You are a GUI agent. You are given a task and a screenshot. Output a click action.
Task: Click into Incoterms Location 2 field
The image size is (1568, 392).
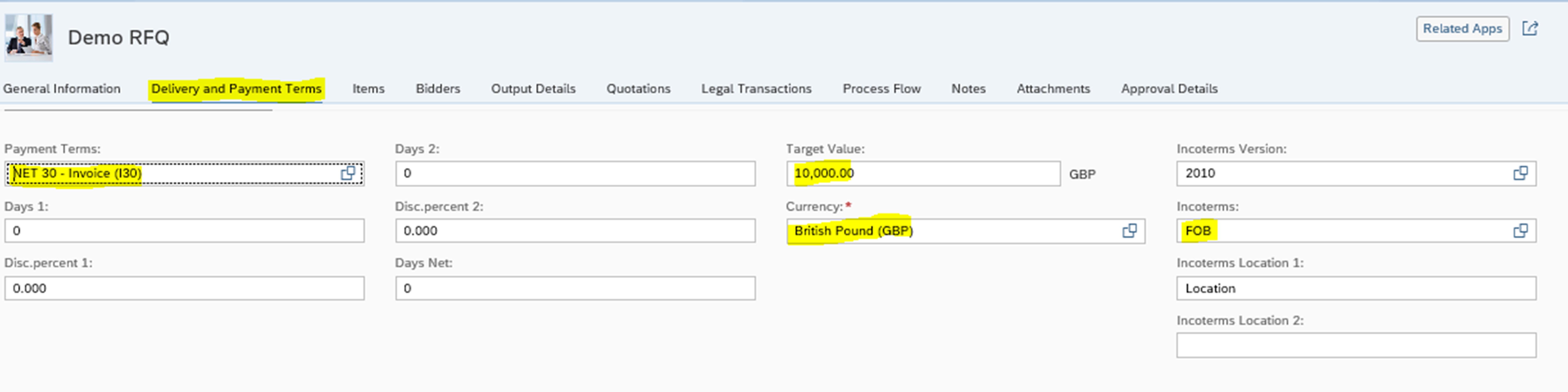1356,345
